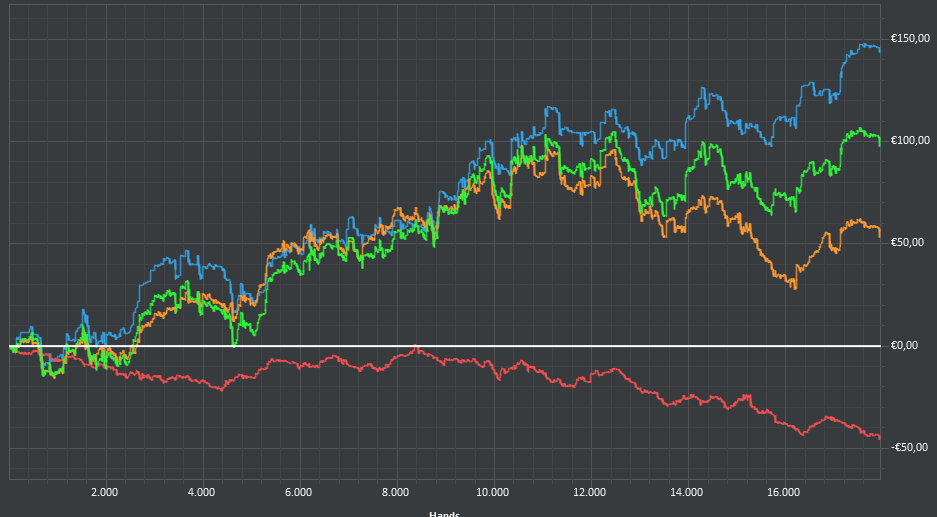Click the red line's endpoint near -€50
937x517 pixels.
(880, 438)
